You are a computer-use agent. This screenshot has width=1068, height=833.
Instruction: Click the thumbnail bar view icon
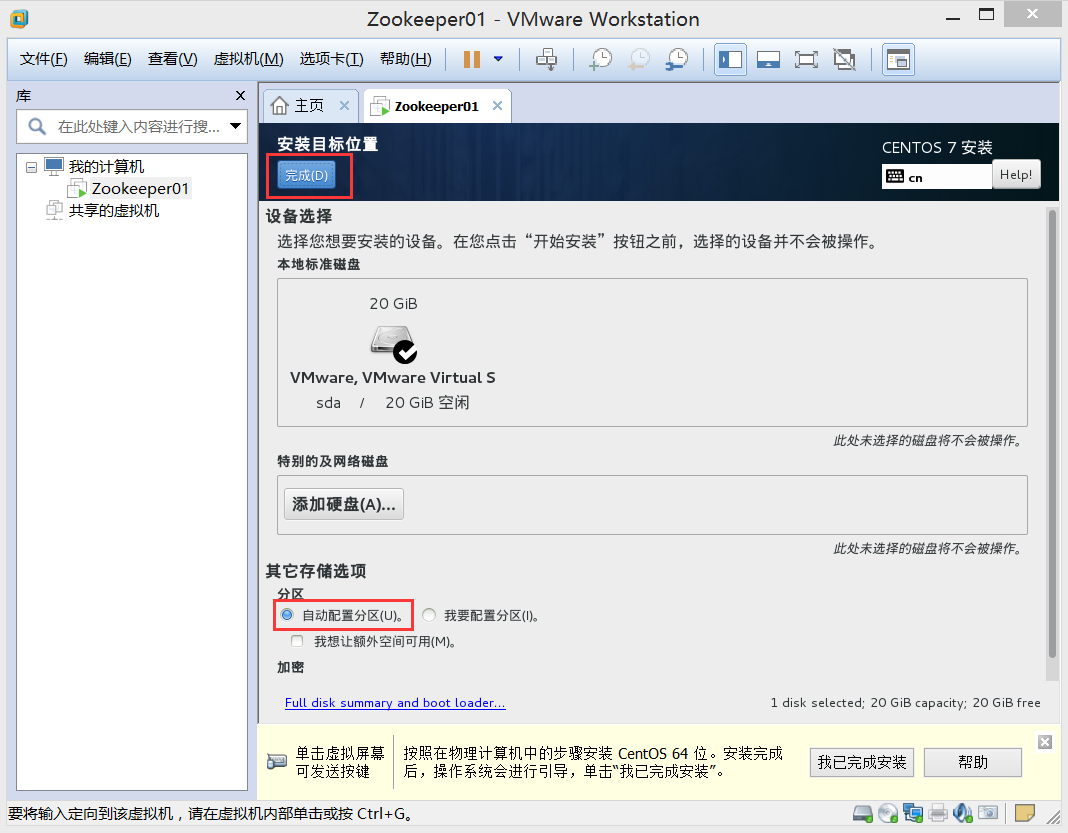(x=768, y=59)
